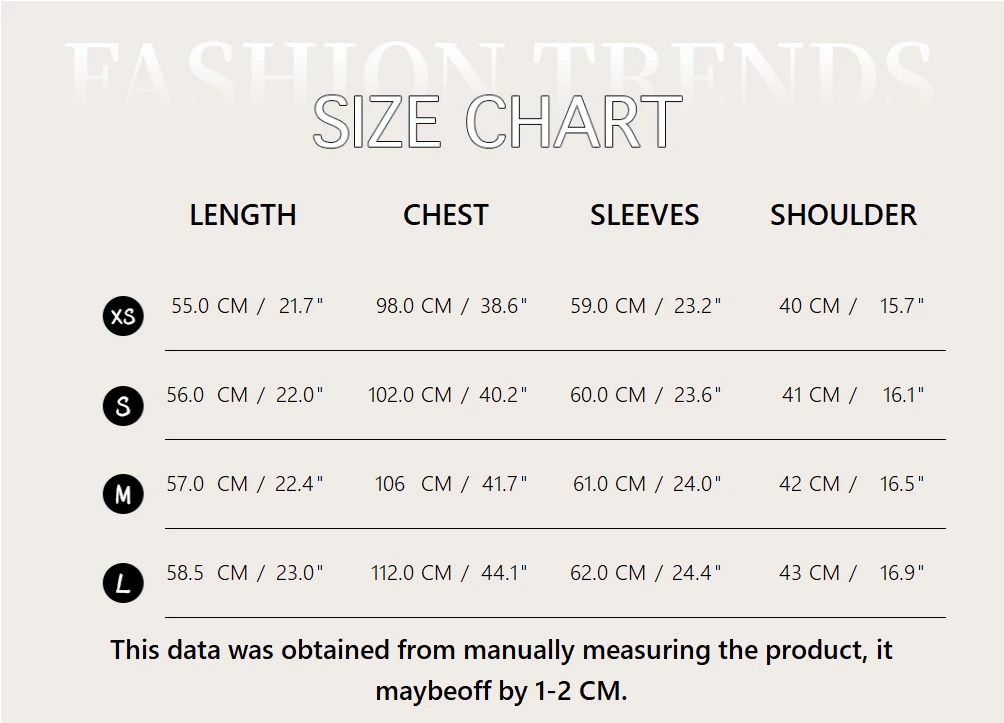Click the S size badge icon
This screenshot has height=723, width=1004.
pos(123,405)
